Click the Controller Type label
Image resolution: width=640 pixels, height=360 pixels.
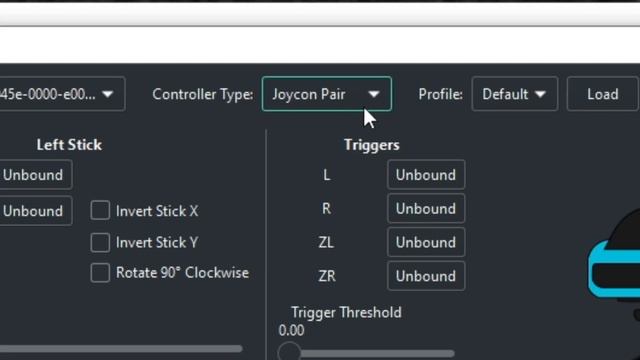coord(202,94)
